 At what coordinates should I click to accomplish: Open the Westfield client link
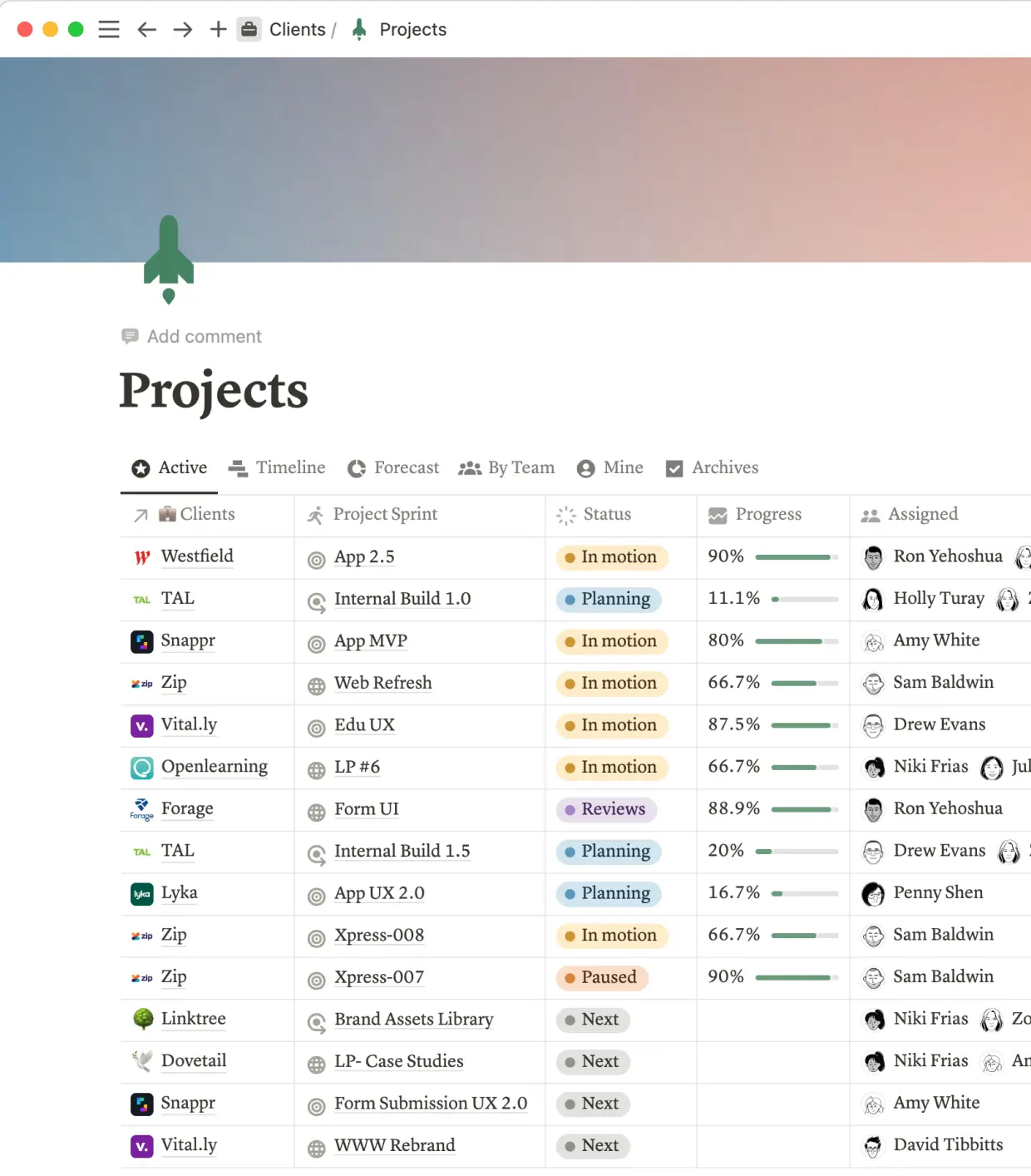[x=197, y=557]
